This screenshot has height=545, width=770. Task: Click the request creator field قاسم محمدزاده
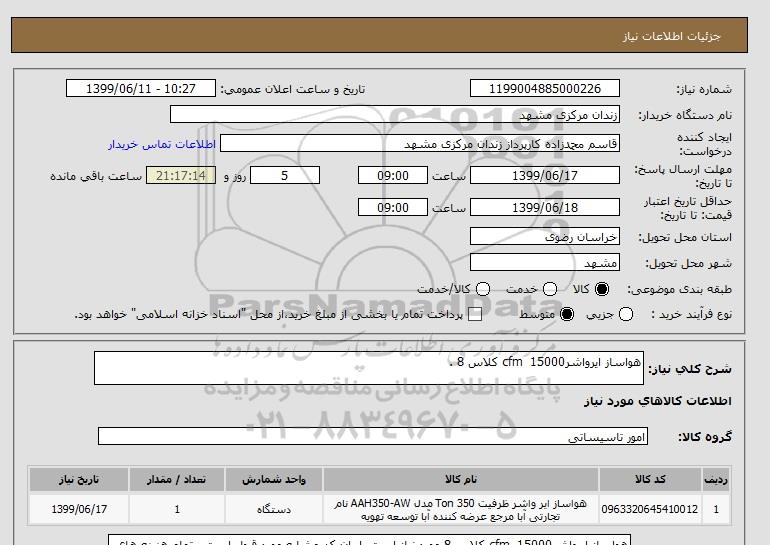(420, 144)
